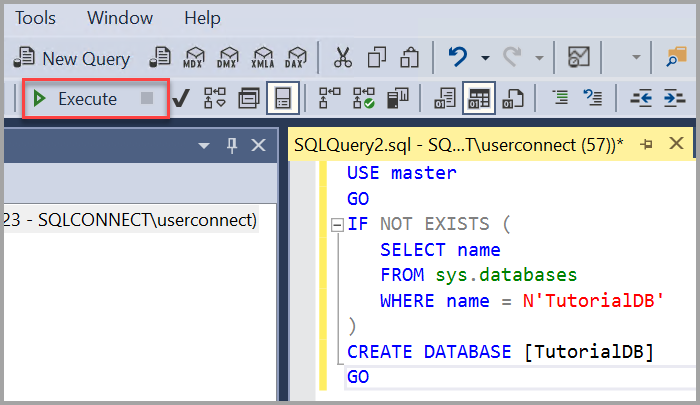Click the XMLA query icon
Screen dimensions: 700x405
coord(263,58)
